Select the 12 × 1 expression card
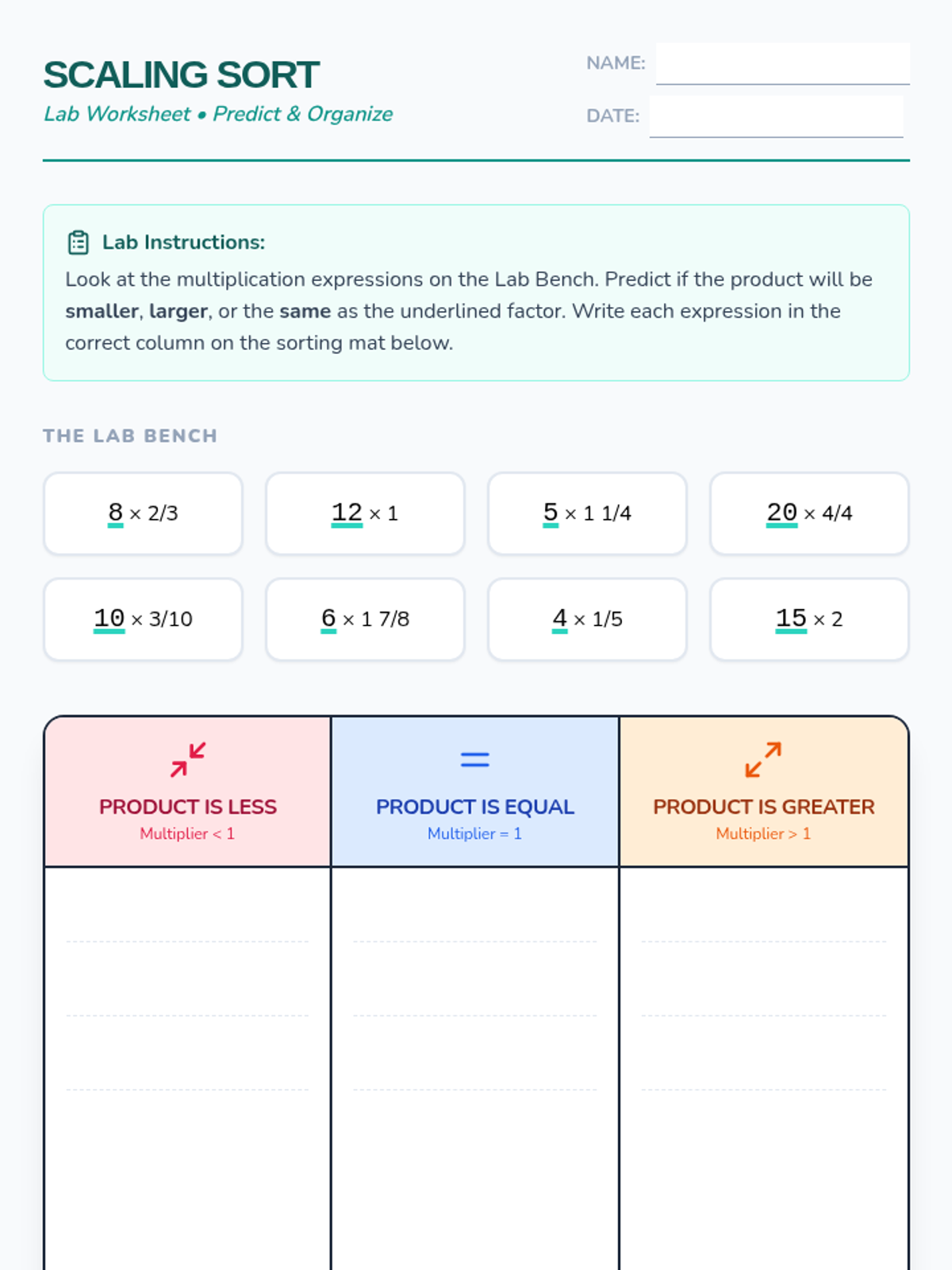This screenshot has height=1270, width=952. [365, 514]
